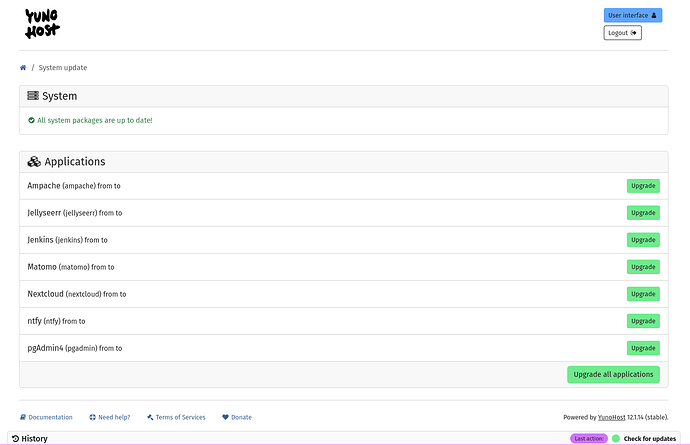The width and height of the screenshot is (690, 445).
Task: Open the Documentation link
Action: [46, 417]
